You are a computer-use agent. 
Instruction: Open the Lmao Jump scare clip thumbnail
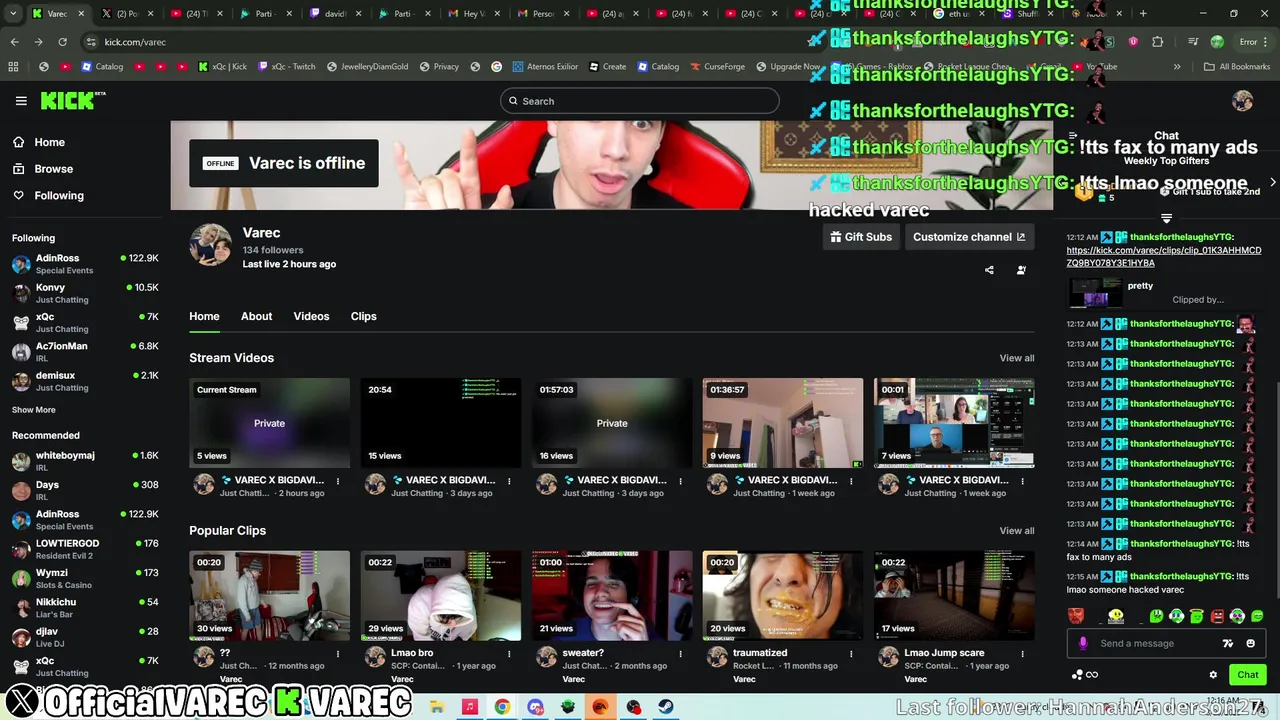click(x=953, y=596)
